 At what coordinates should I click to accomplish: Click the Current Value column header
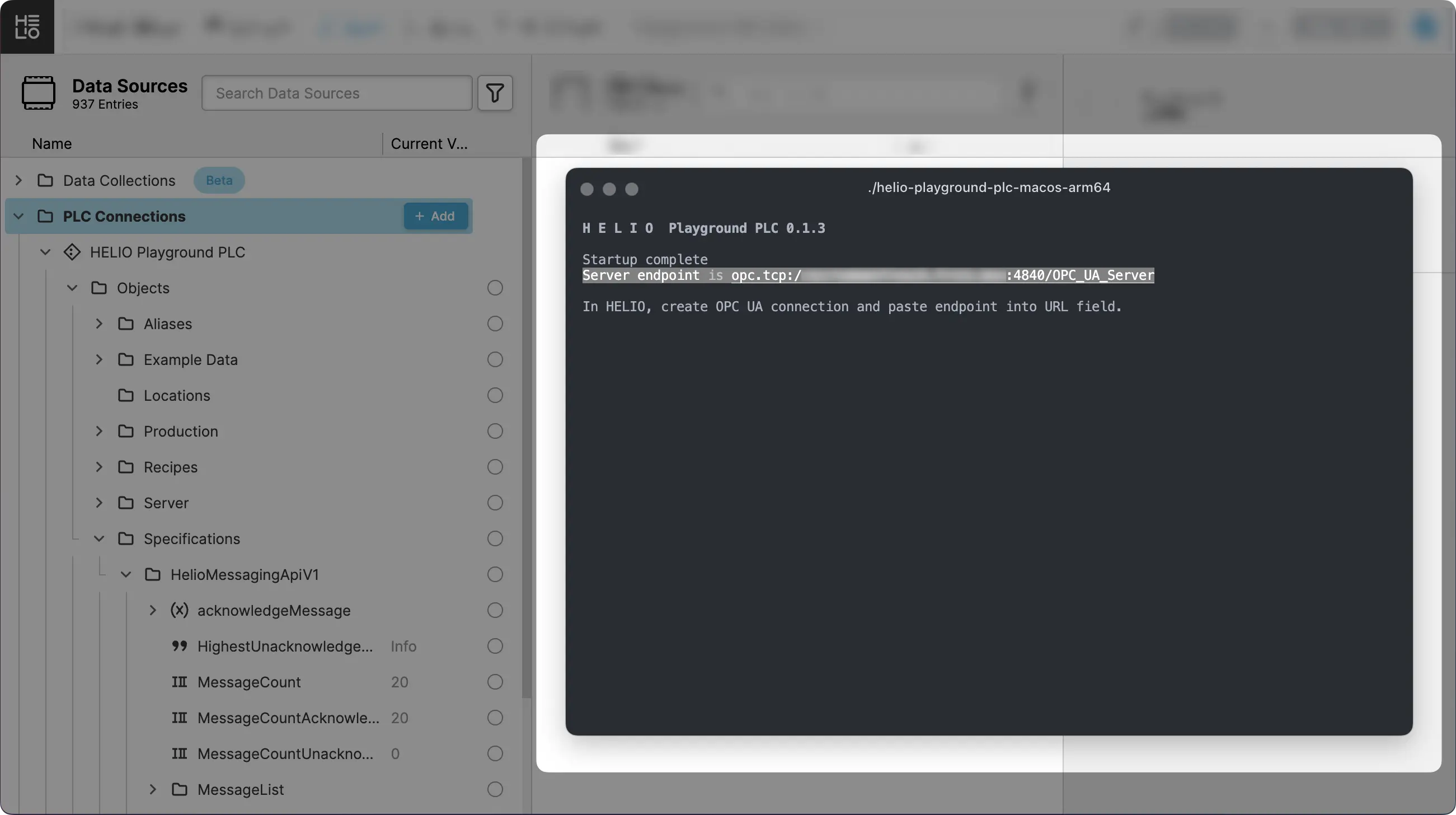pyautogui.click(x=429, y=144)
